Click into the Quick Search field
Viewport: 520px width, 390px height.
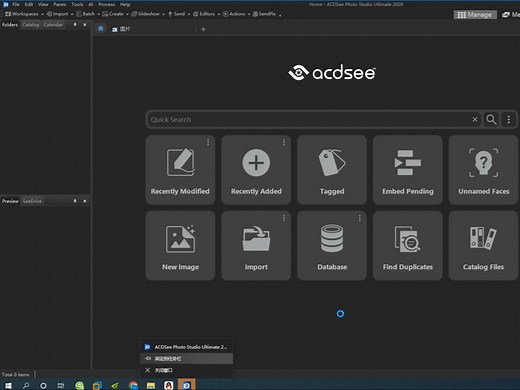click(x=308, y=119)
